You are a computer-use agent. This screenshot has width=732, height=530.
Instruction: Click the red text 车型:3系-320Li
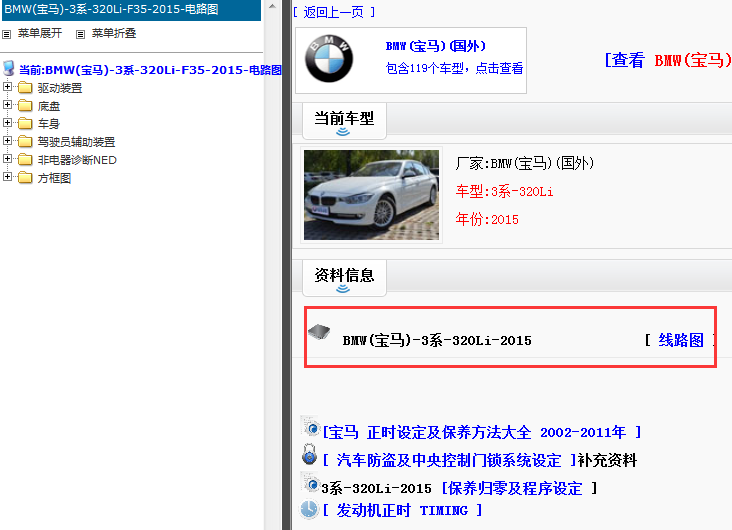(505, 191)
